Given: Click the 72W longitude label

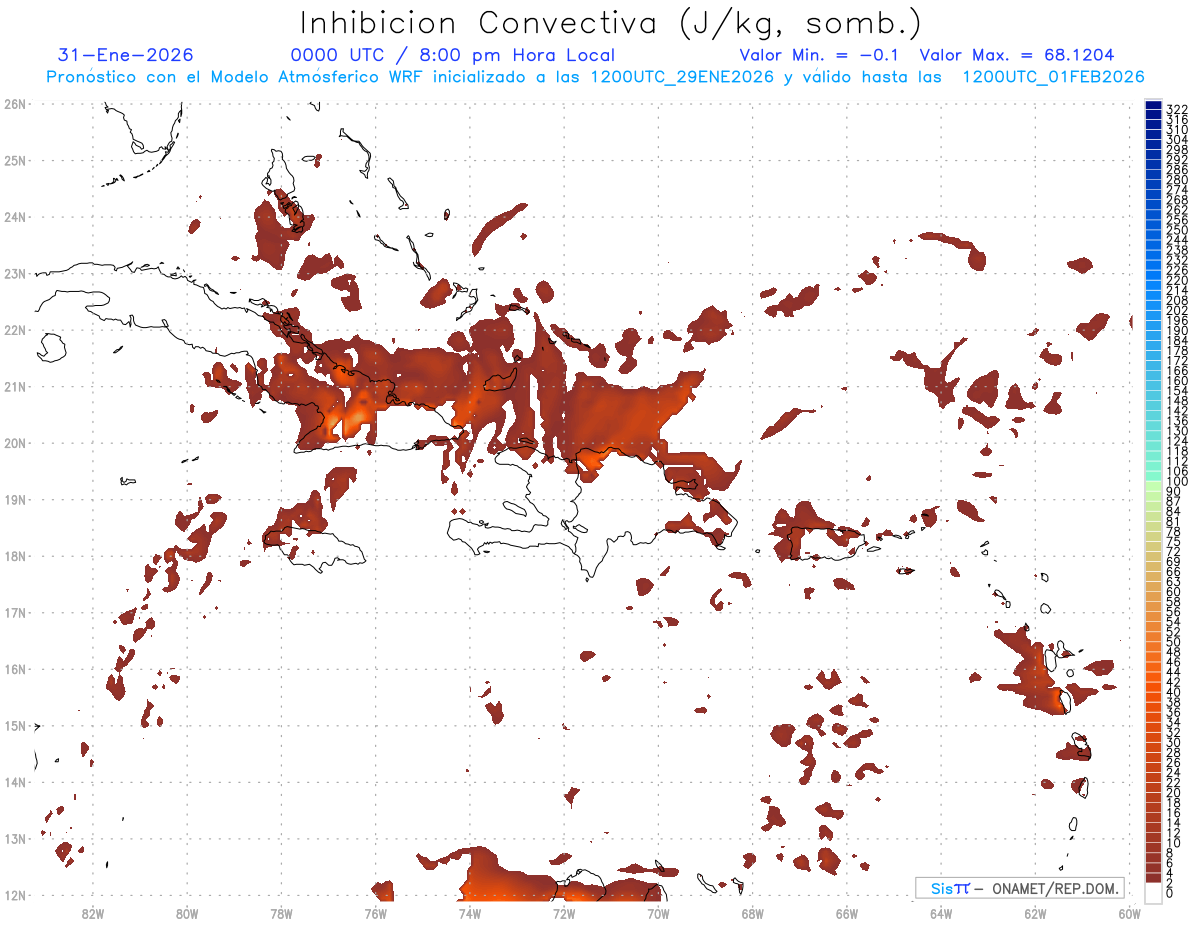Looking at the screenshot, I should pos(564,913).
